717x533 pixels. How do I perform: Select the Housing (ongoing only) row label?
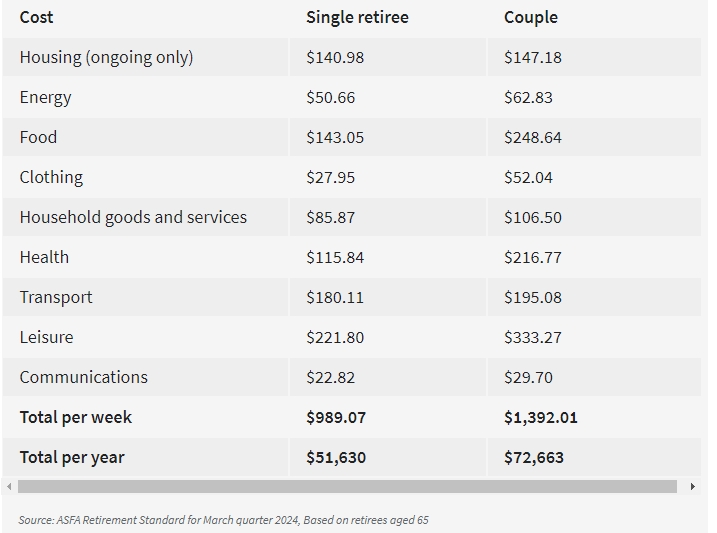tap(106, 57)
